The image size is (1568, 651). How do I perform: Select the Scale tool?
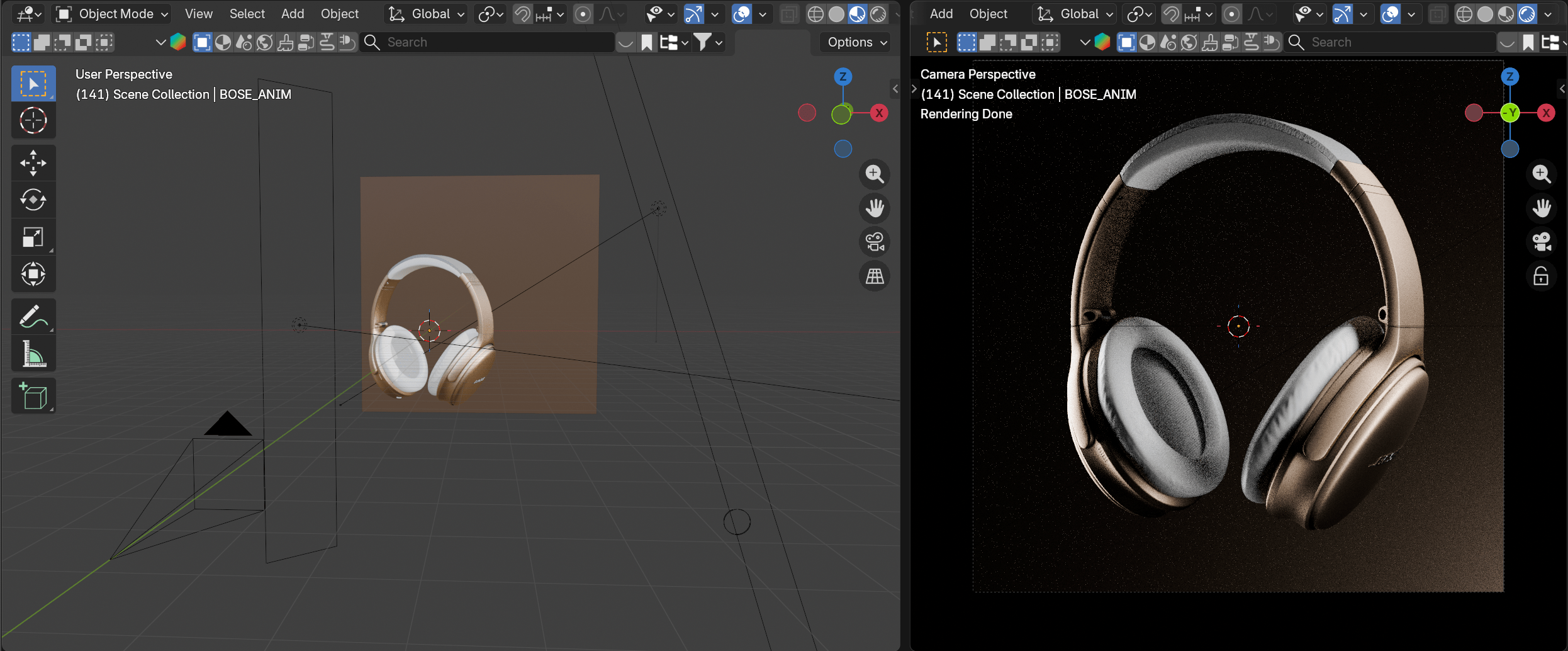[33, 237]
